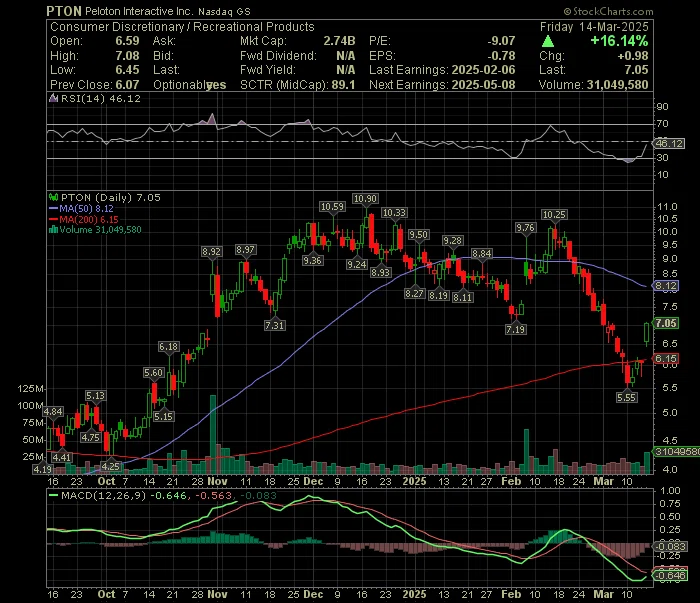
Task: Click the 8.97 price label
Action: click(x=246, y=250)
